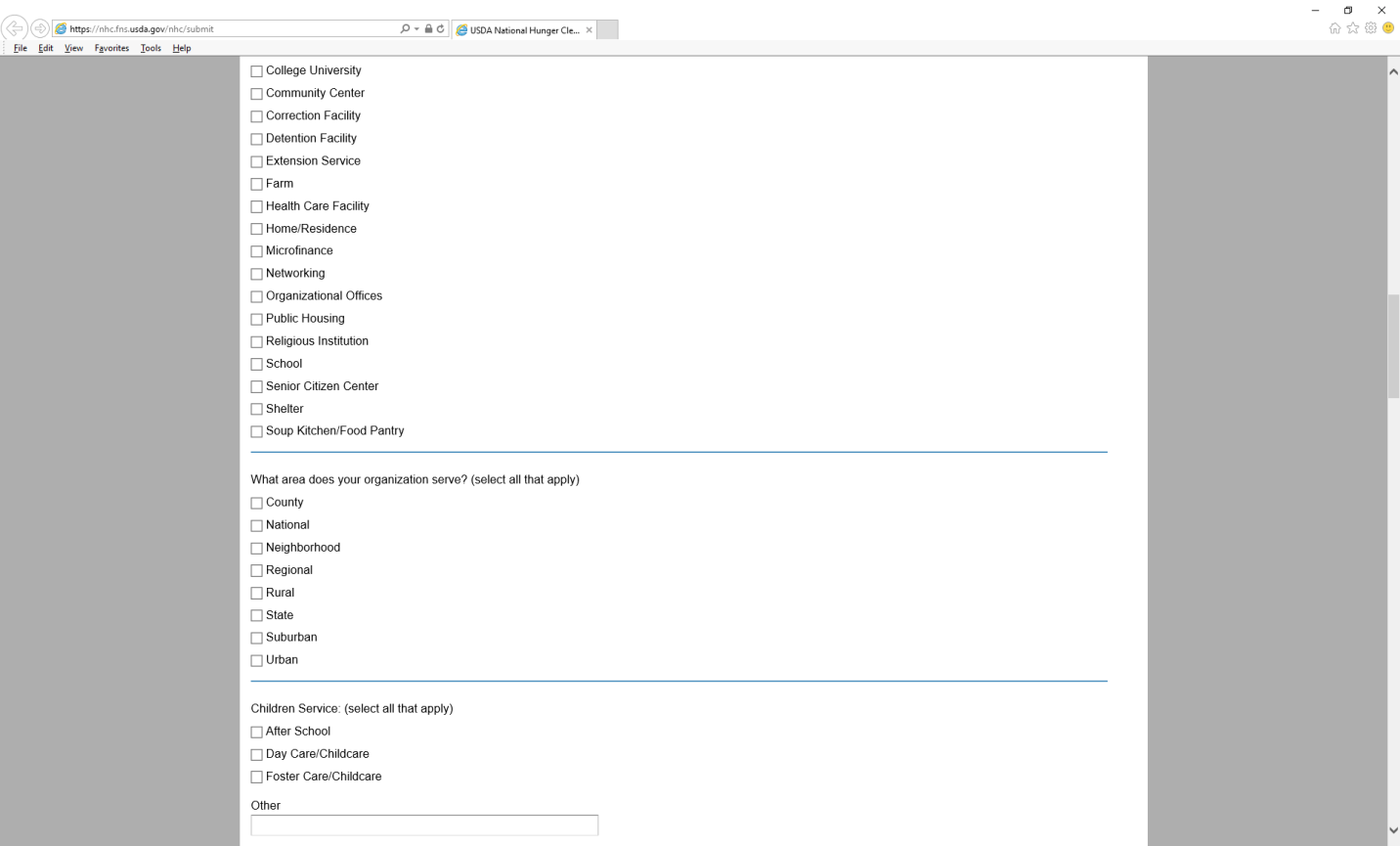The height and width of the screenshot is (846, 1400).
Task: Open the Tools menu in menu bar
Action: tap(151, 48)
